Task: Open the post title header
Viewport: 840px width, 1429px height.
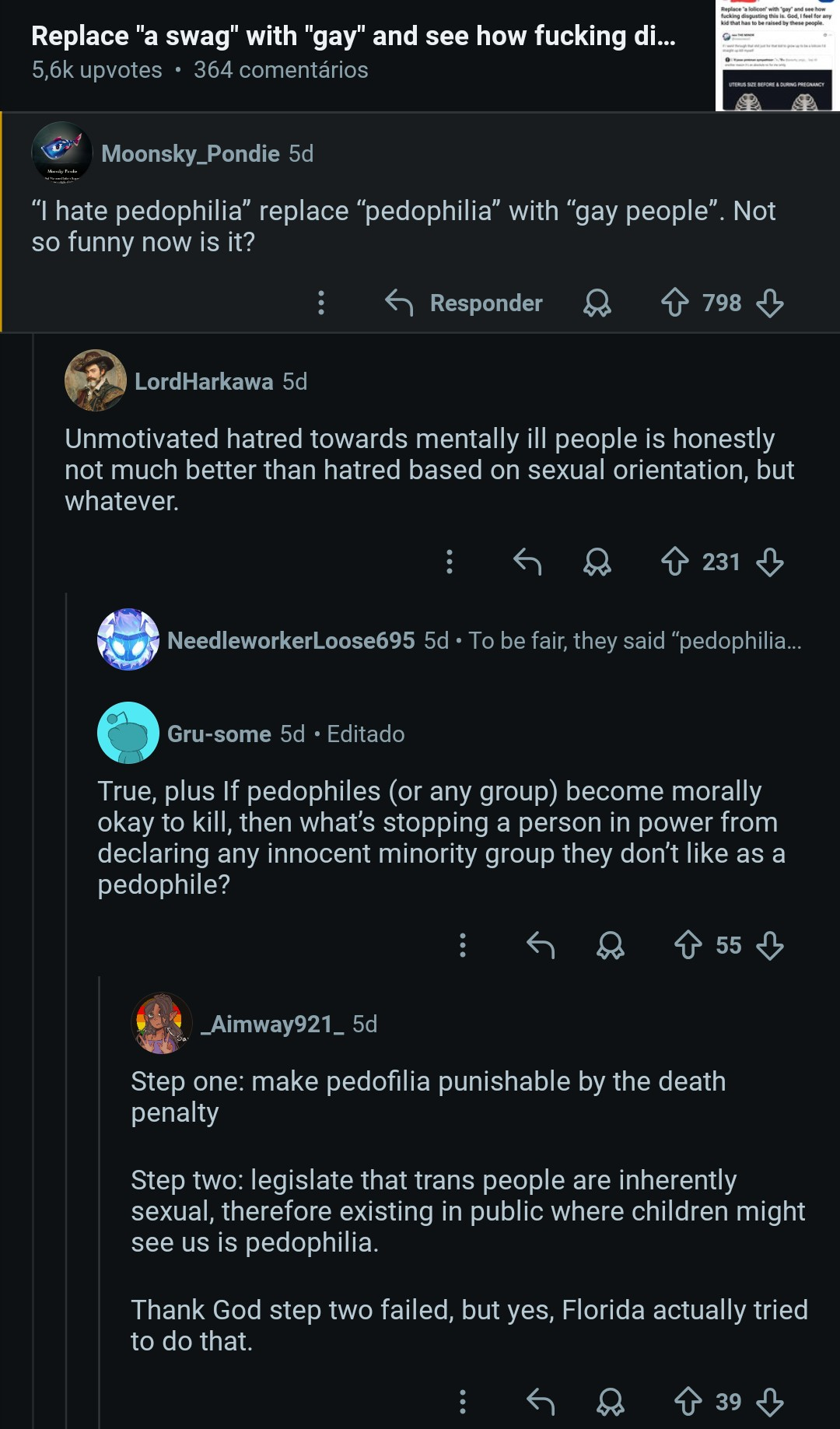Action: pyautogui.click(x=353, y=37)
